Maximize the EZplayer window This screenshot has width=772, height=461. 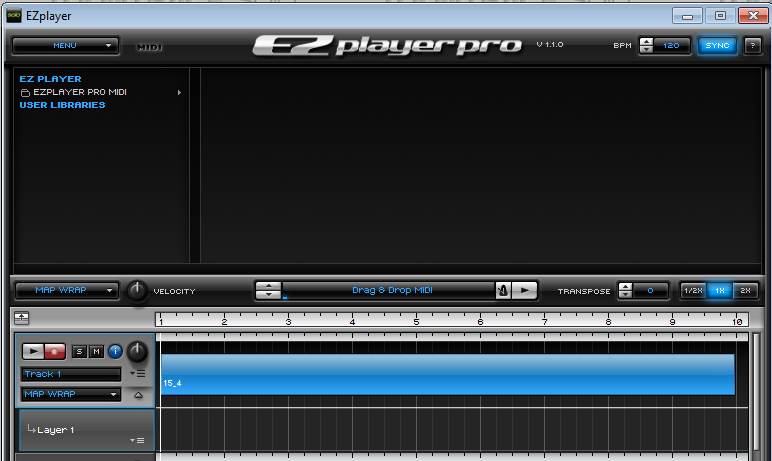point(720,16)
